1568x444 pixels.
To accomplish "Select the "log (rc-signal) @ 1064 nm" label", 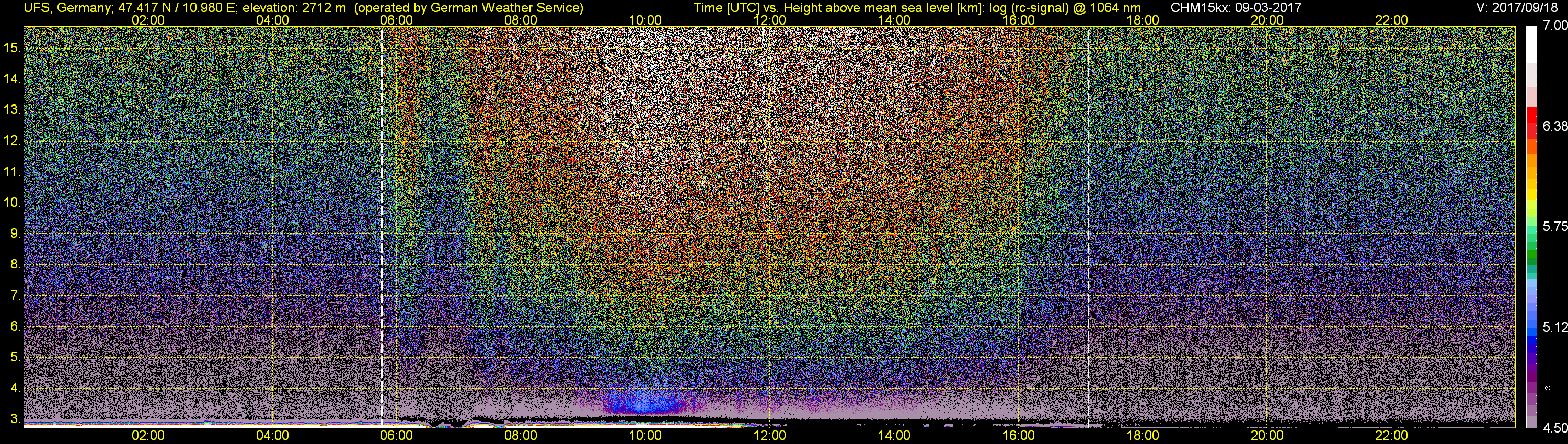I will point(1065,8).
